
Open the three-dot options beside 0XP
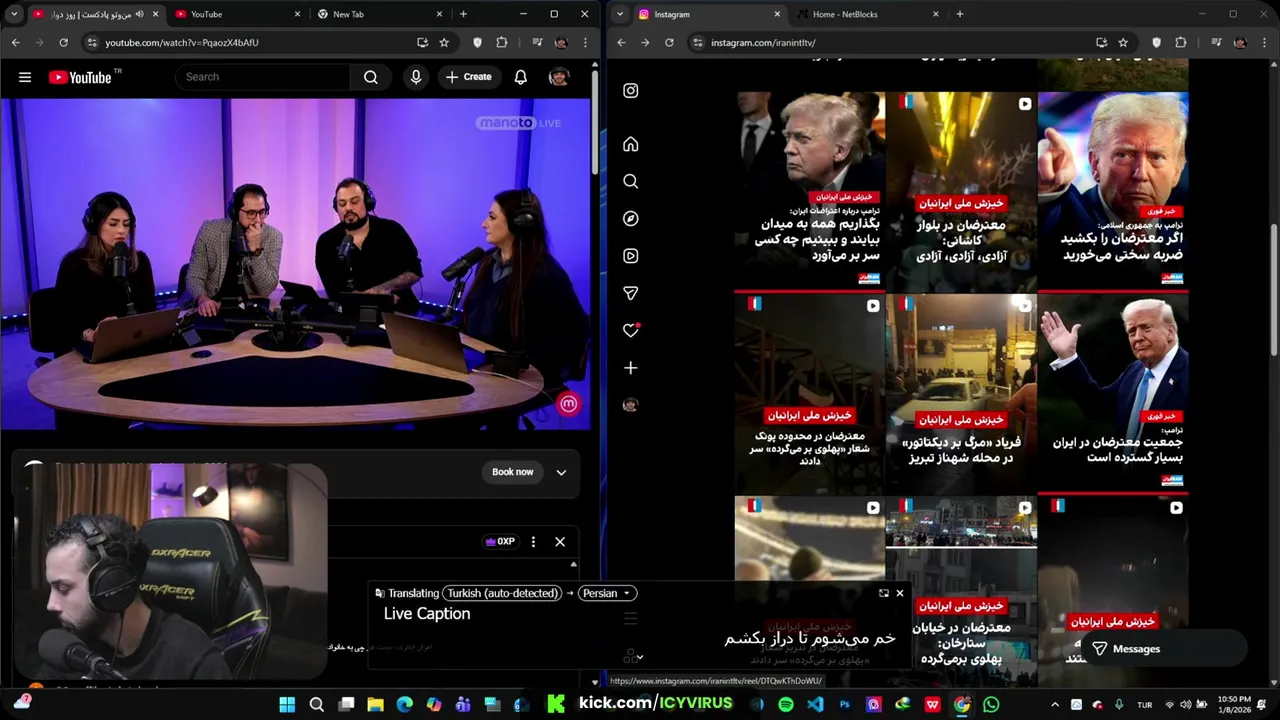(533, 542)
